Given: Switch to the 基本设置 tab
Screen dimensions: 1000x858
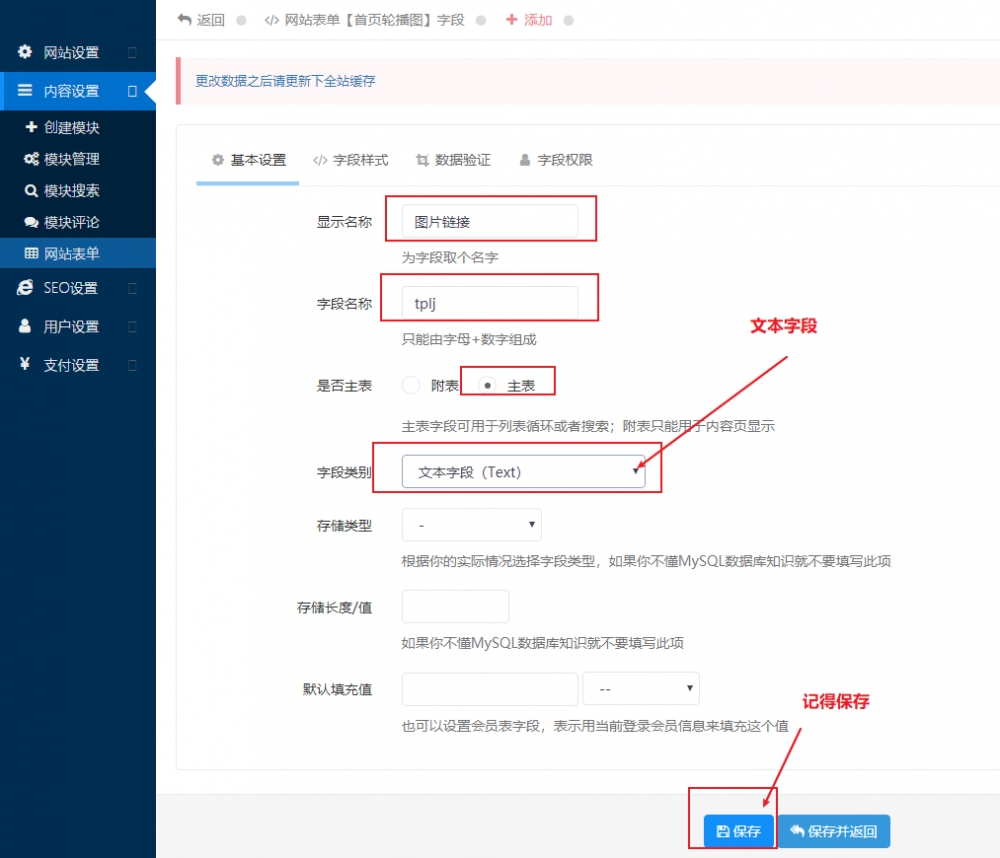Looking at the screenshot, I should [248, 160].
